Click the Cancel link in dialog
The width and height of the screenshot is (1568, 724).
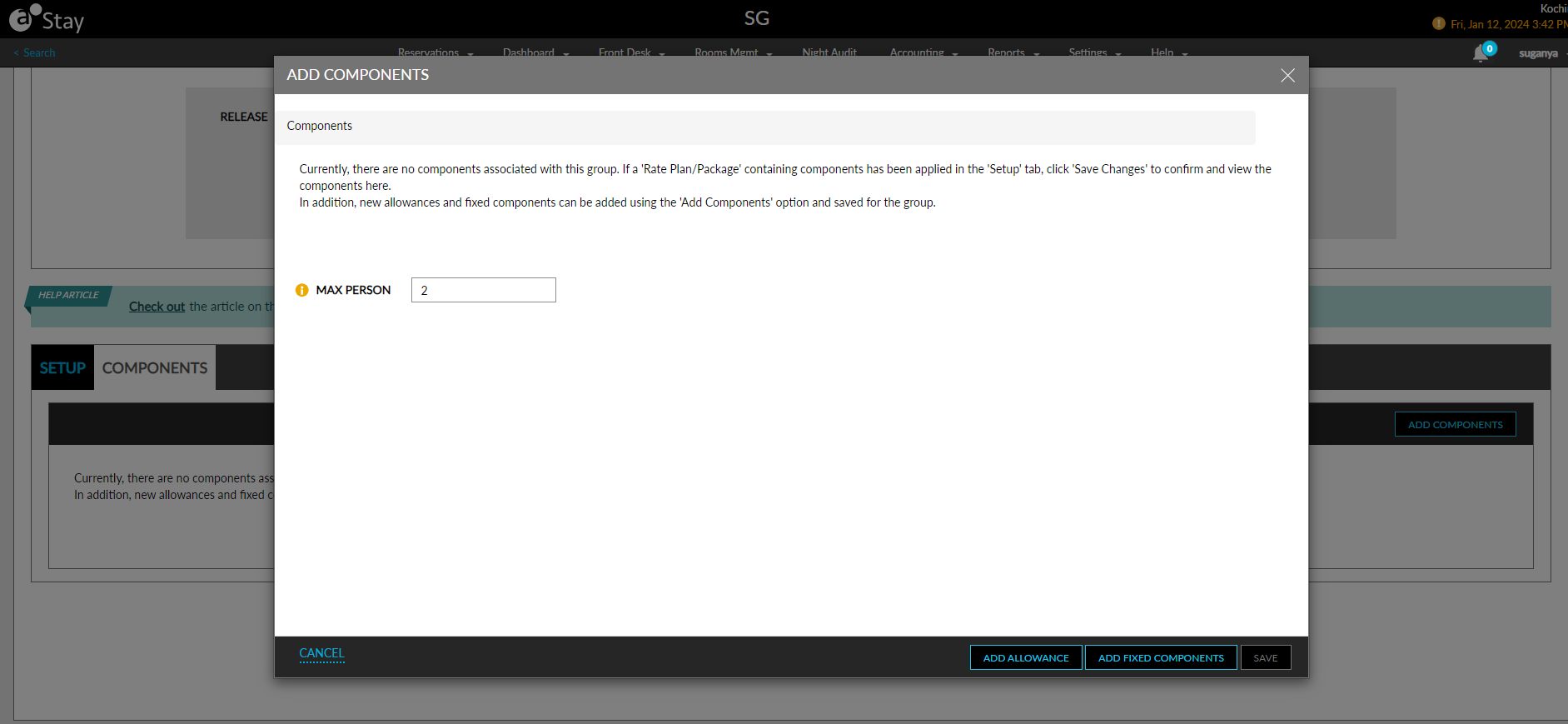321,653
